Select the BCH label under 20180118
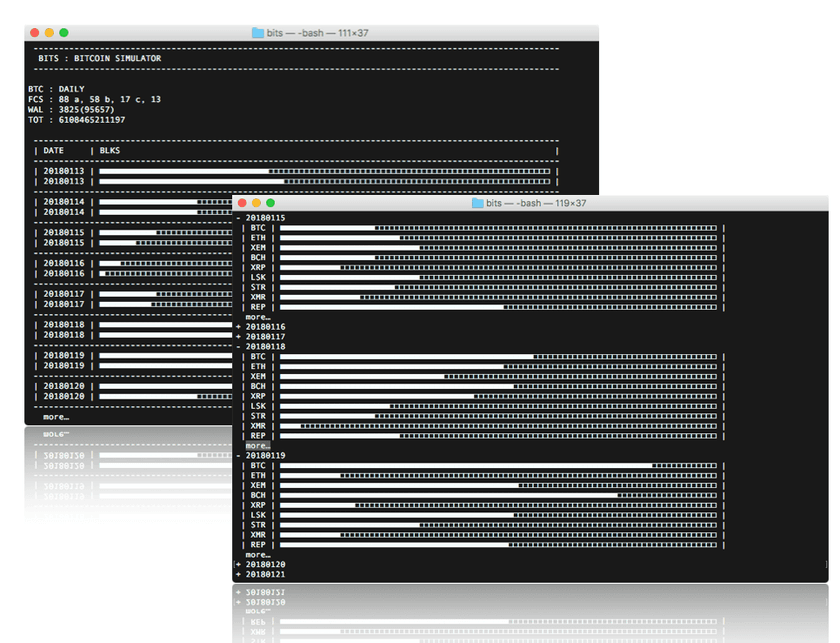Viewport: 840px width, 643px height. point(258,386)
